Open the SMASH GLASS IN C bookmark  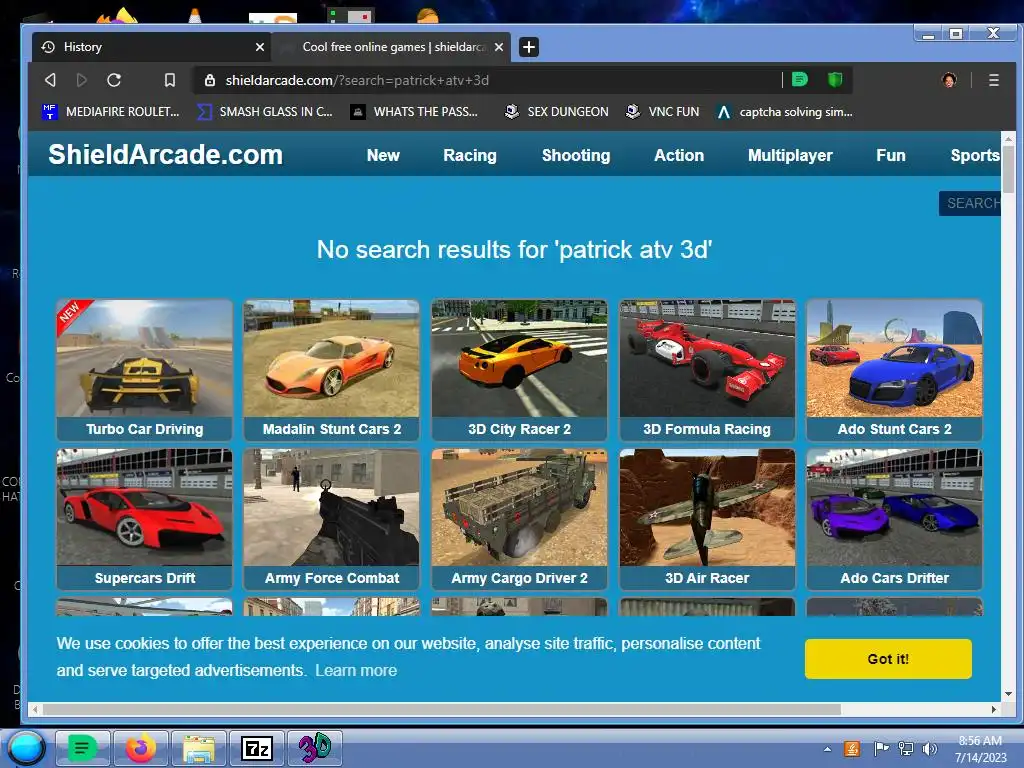[265, 112]
